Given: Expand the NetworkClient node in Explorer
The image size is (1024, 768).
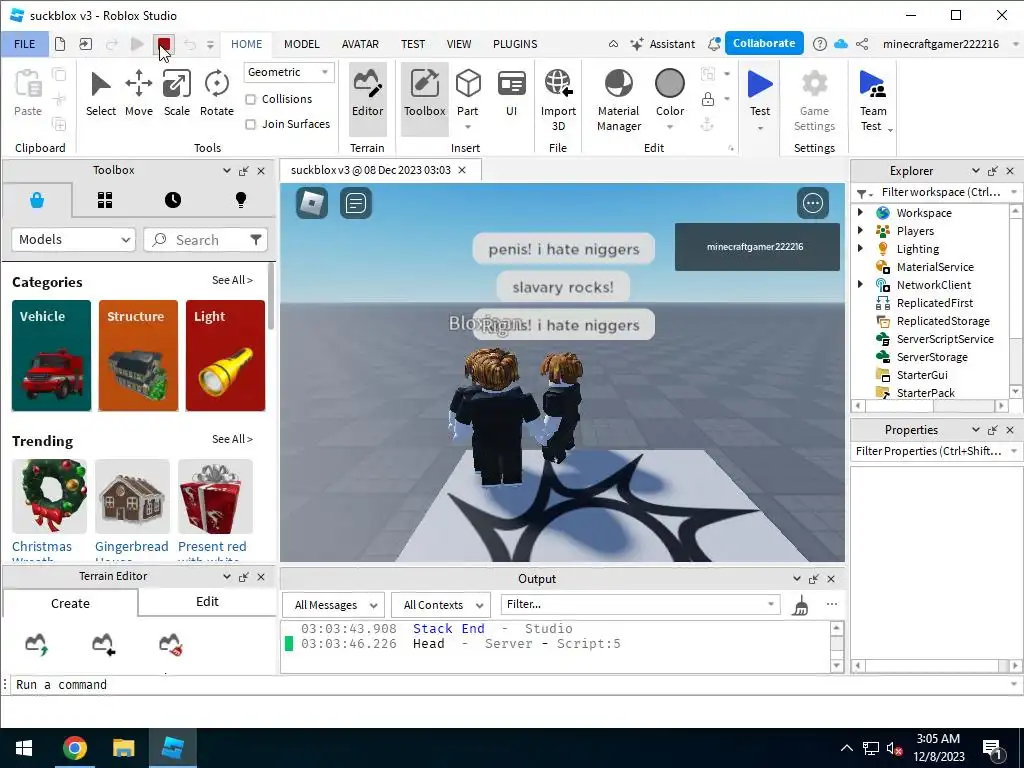Looking at the screenshot, I should [860, 284].
